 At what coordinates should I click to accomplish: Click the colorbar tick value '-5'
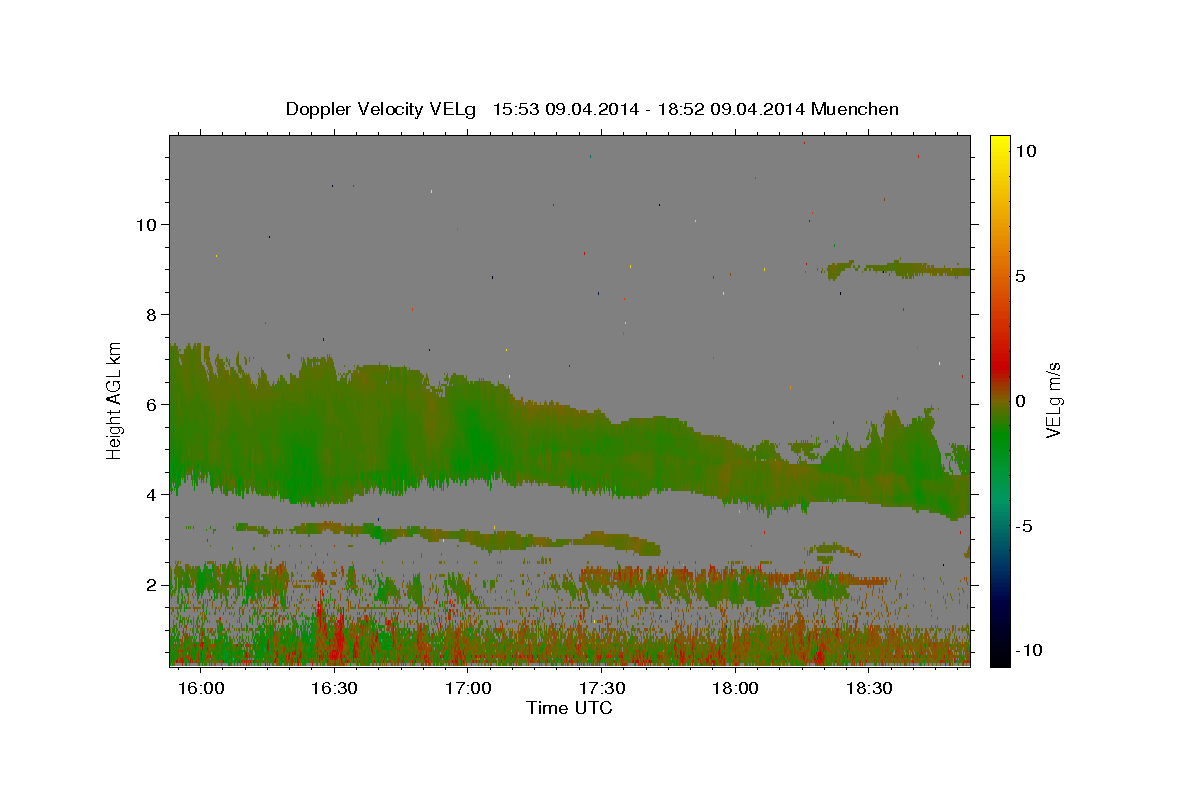(x=1022, y=526)
